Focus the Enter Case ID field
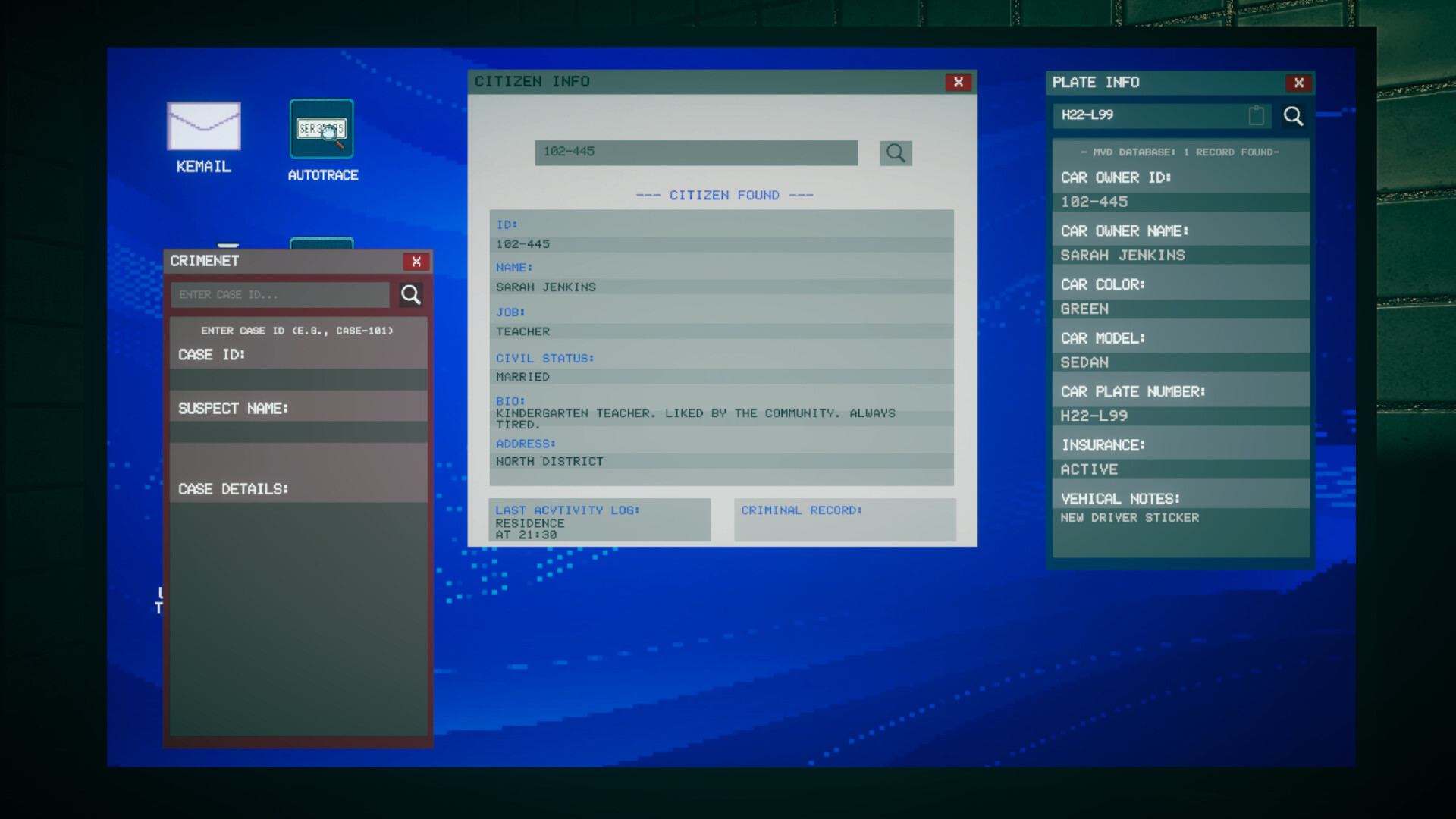The image size is (1456, 819). point(280,295)
